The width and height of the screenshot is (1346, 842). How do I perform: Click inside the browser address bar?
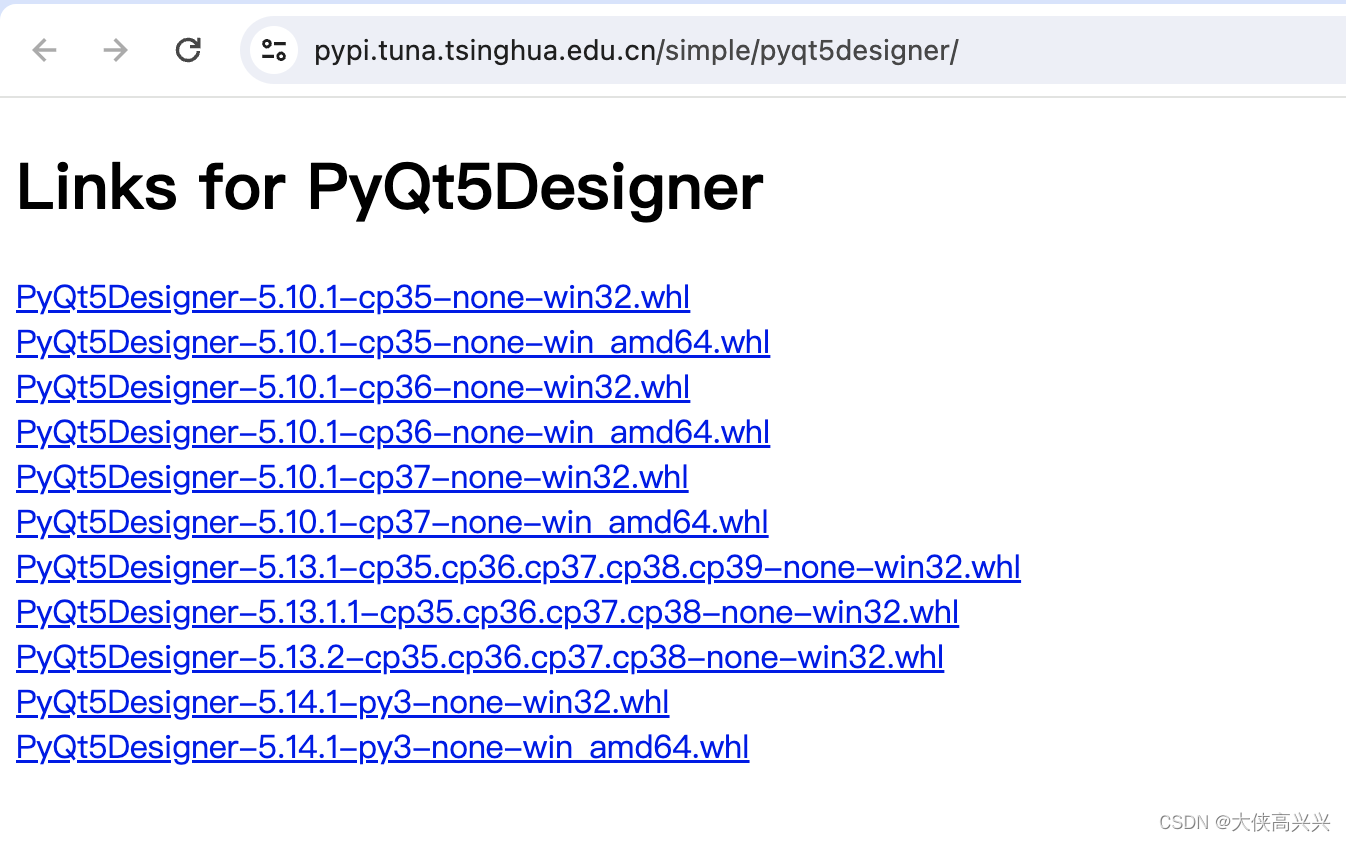pos(700,50)
